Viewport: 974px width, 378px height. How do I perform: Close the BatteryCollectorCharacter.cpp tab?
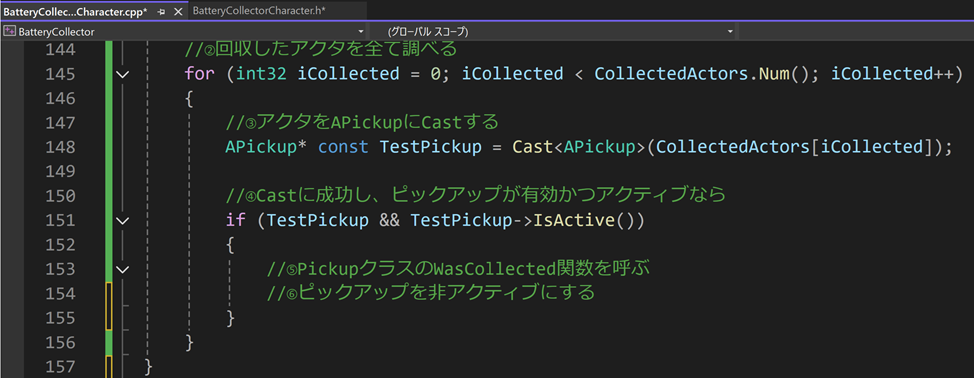178,11
